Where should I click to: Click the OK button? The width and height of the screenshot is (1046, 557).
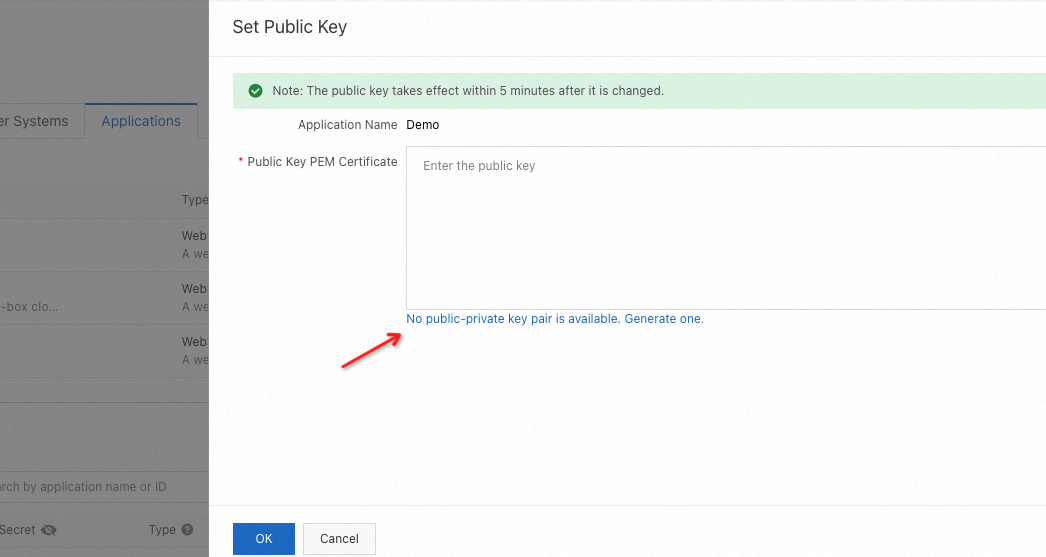point(264,538)
